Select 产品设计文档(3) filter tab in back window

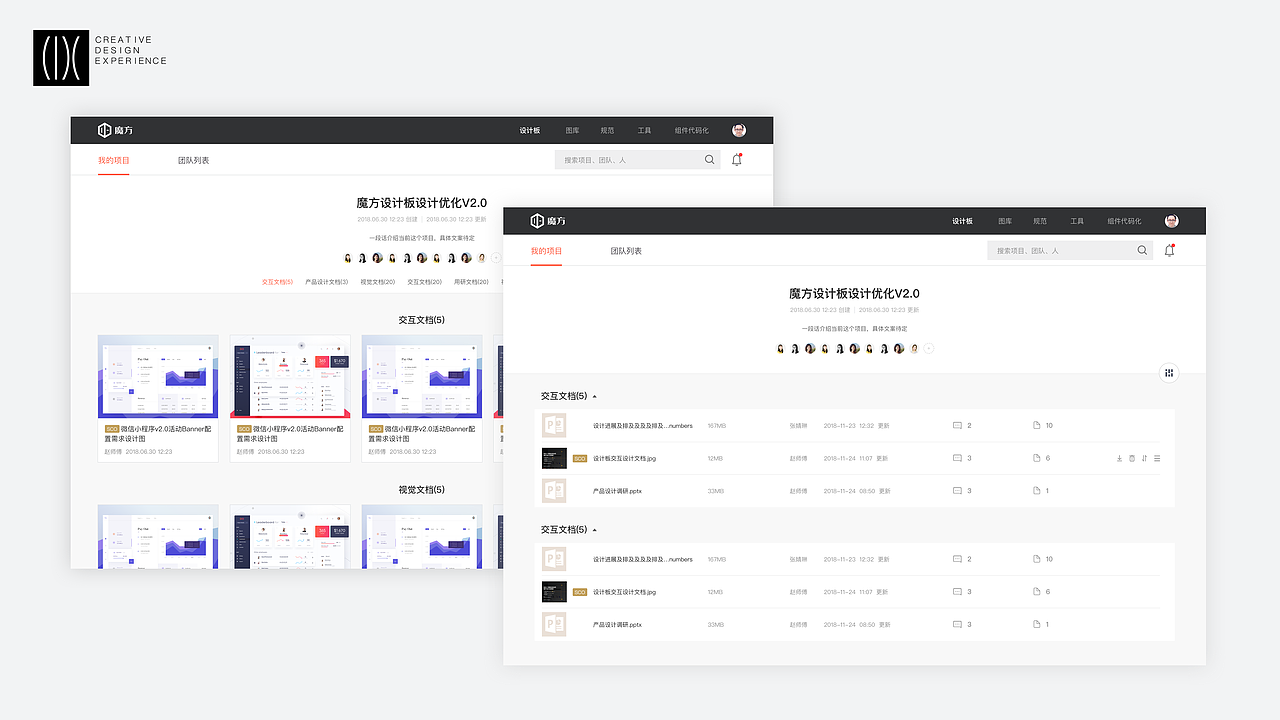327,282
